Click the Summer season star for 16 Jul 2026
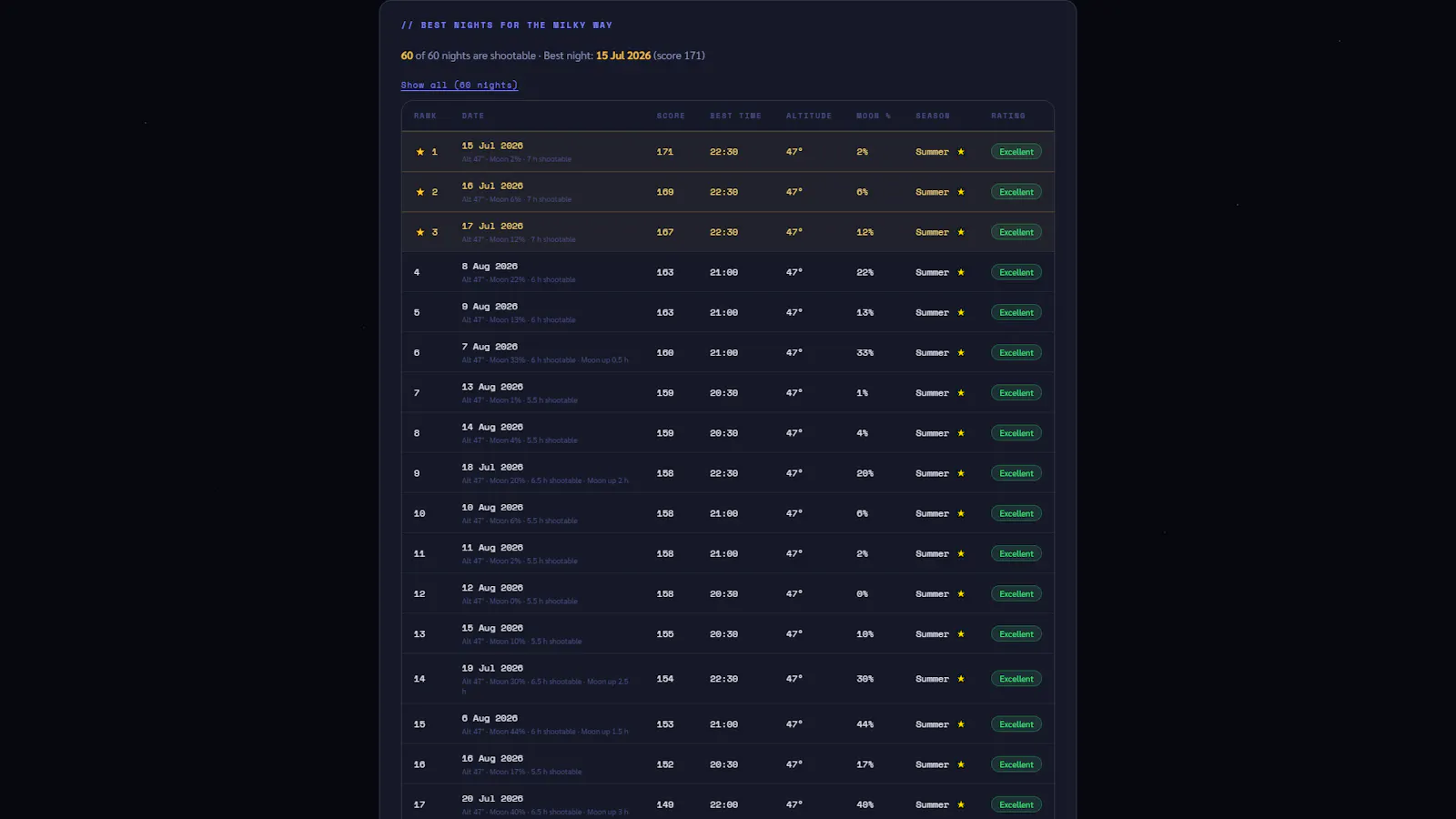 pos(961,192)
